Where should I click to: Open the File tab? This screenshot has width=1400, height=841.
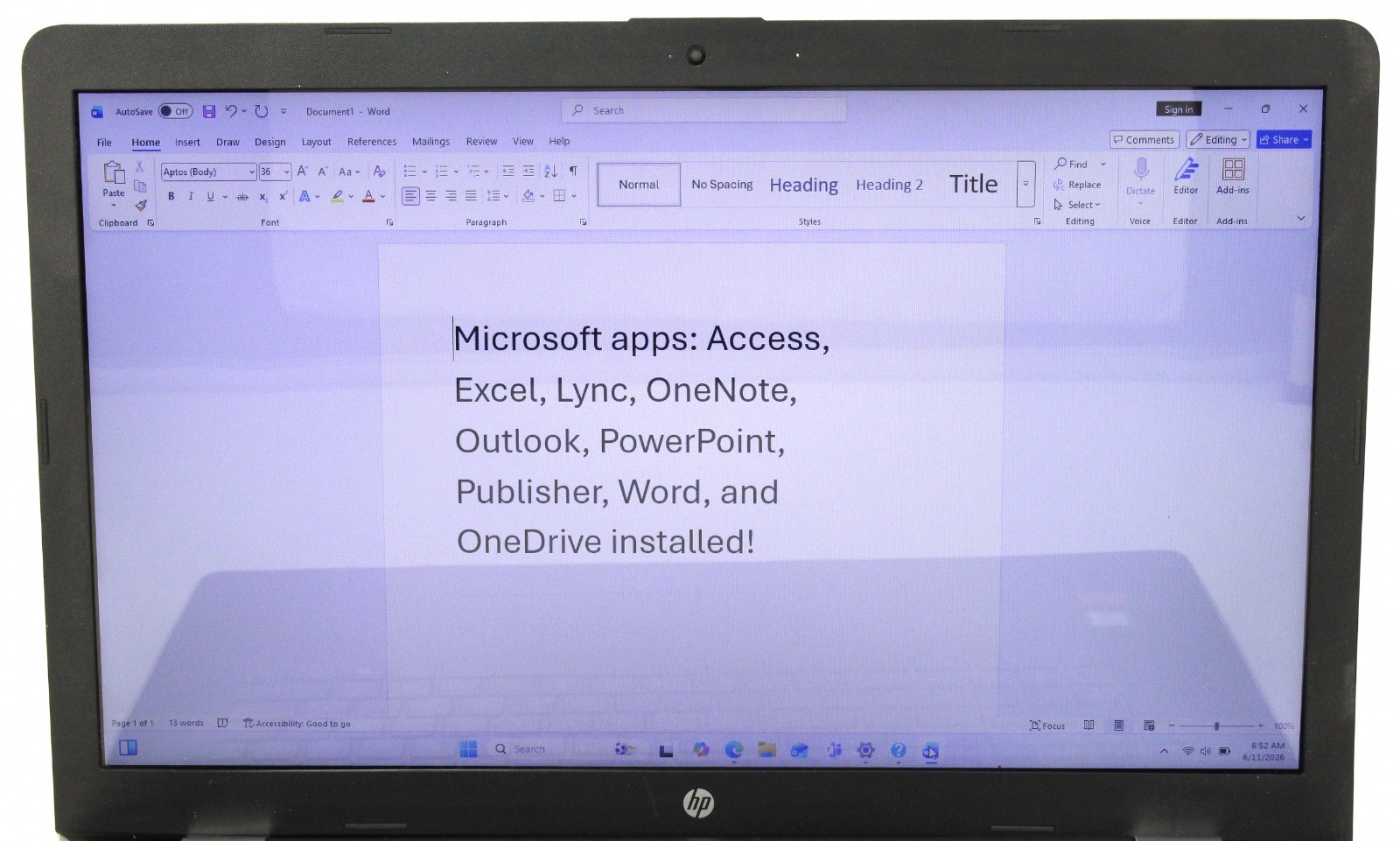point(104,143)
